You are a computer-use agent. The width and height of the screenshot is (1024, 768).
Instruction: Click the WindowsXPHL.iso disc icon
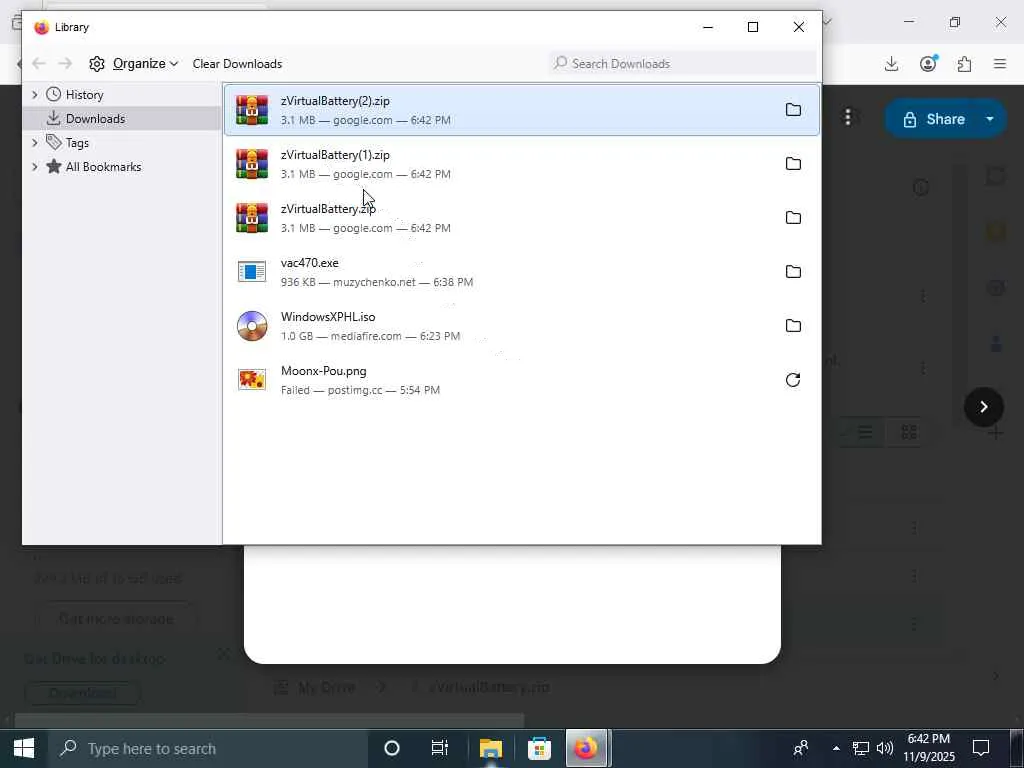coord(252,326)
